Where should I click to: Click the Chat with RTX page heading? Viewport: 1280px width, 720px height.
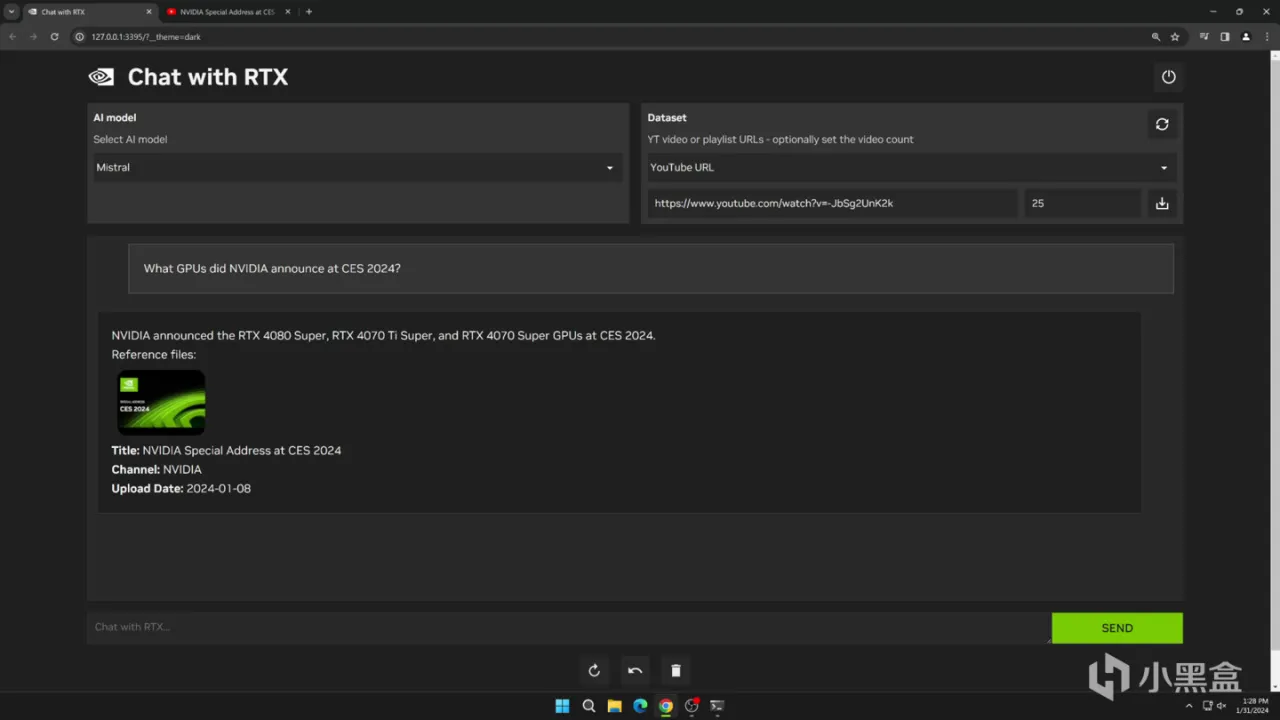pyautogui.click(x=208, y=77)
